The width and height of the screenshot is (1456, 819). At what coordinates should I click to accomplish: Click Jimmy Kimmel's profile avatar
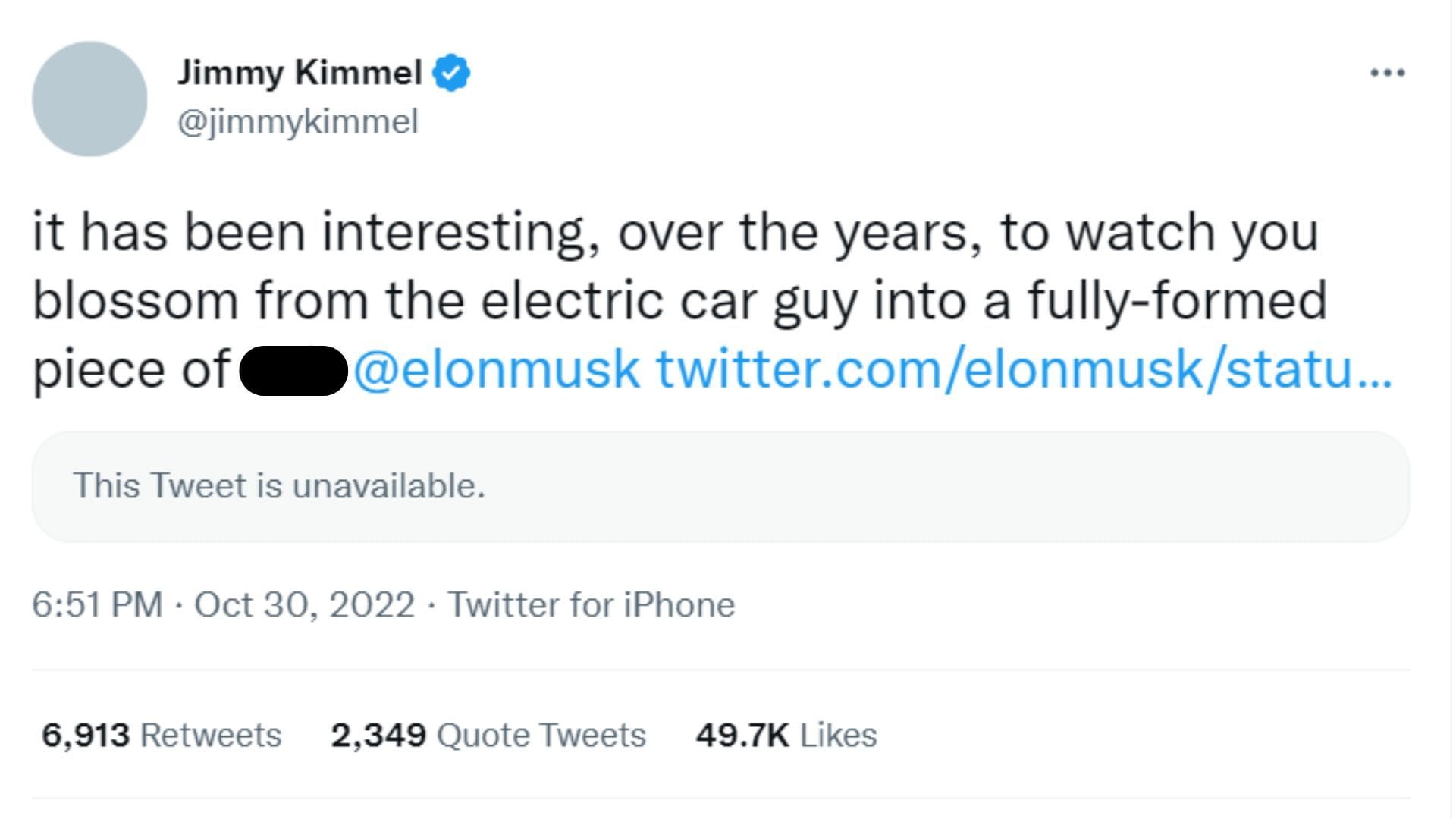click(90, 99)
